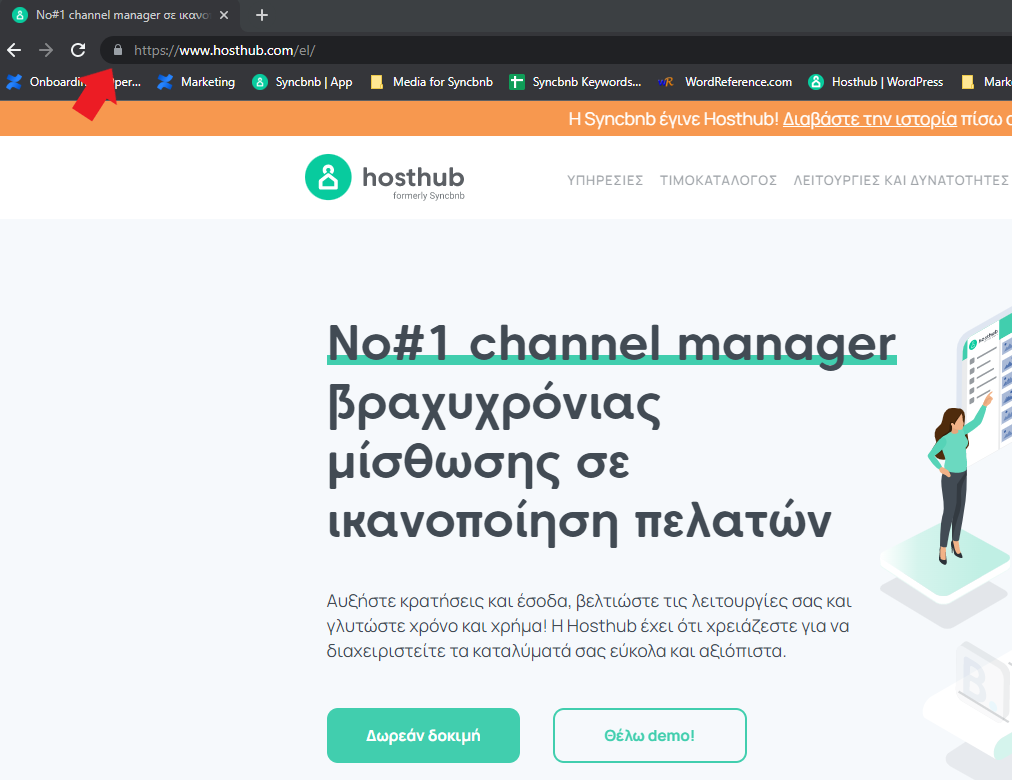Open the Marketing bookmark

(x=196, y=82)
